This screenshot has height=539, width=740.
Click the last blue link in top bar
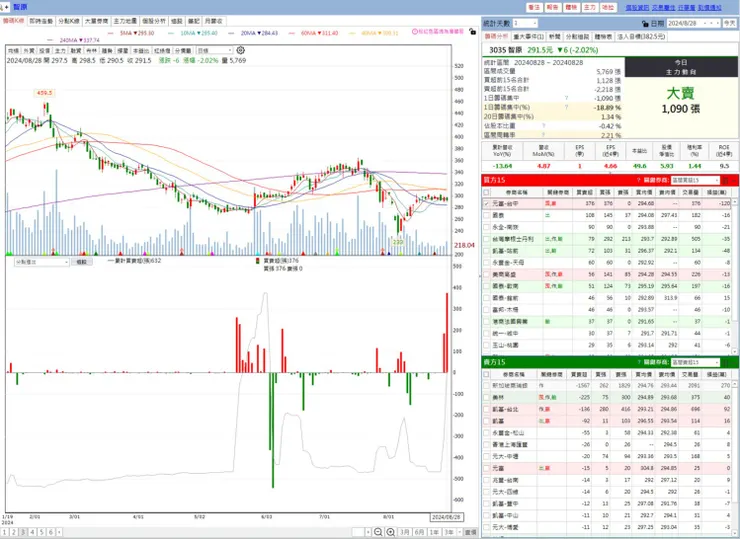[x=710, y=8]
